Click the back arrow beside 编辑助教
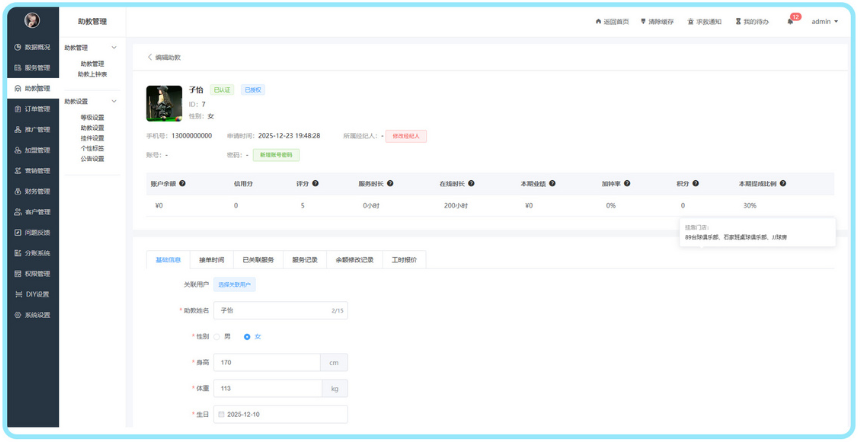860x442 pixels. pyautogui.click(x=150, y=57)
